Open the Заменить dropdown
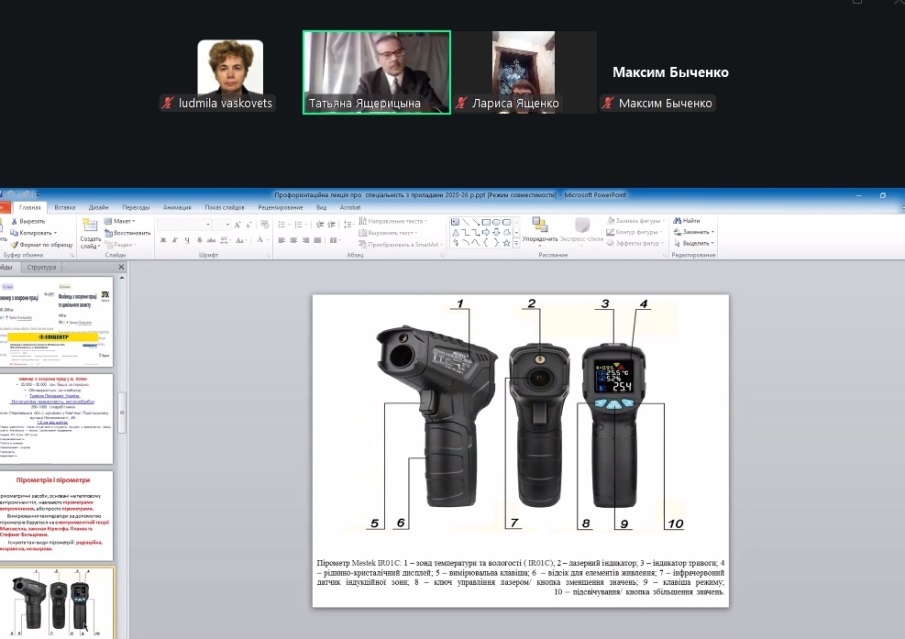This screenshot has height=639, width=905. coord(696,232)
